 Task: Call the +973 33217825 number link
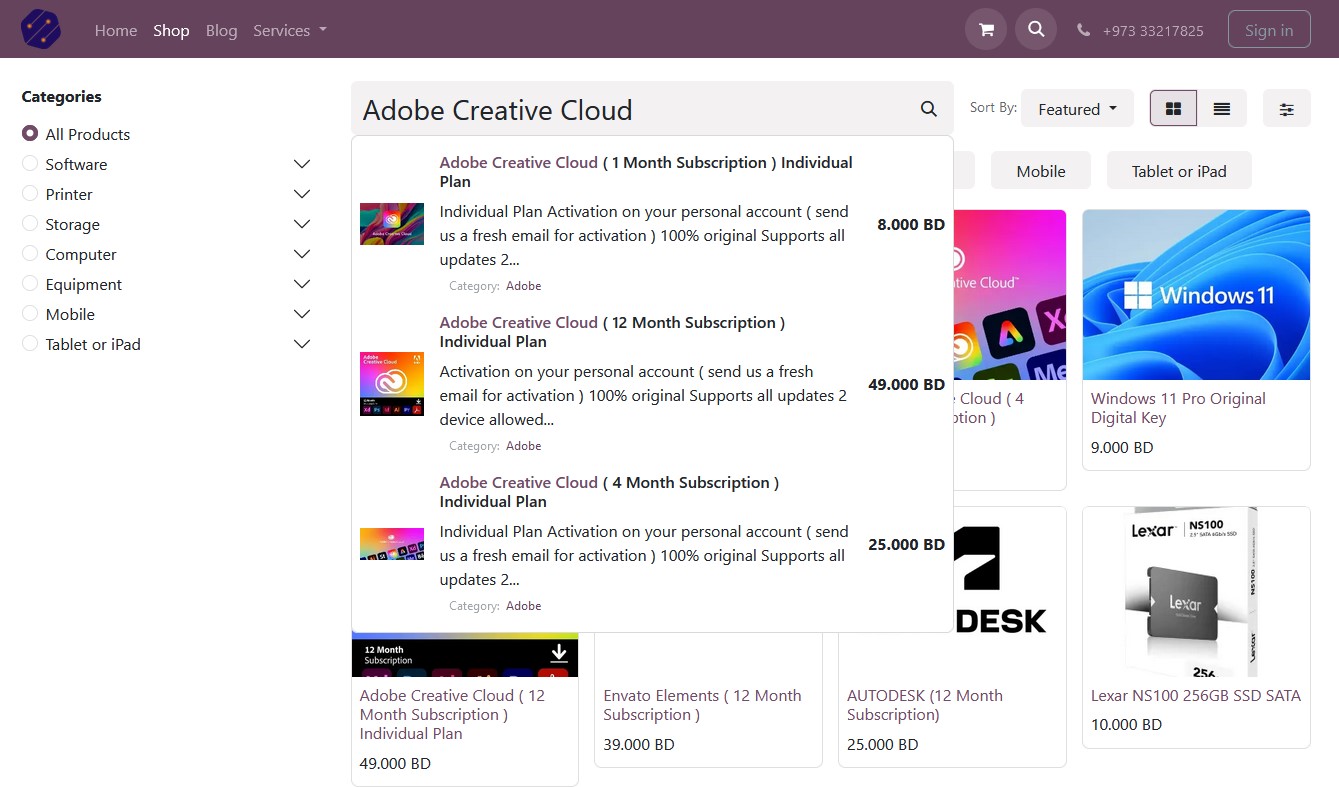pyautogui.click(x=1153, y=31)
